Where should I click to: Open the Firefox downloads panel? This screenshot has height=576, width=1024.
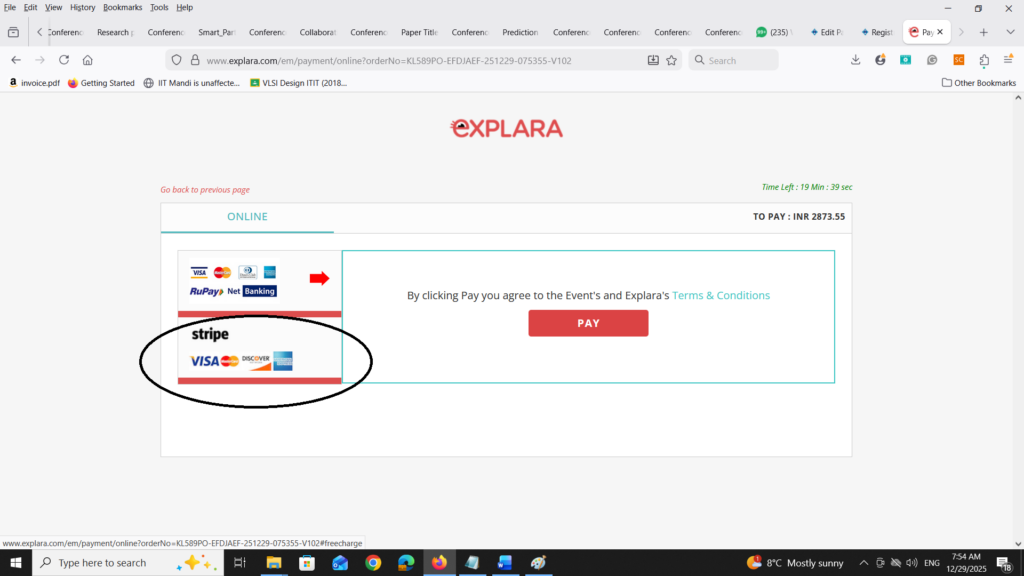click(856, 60)
